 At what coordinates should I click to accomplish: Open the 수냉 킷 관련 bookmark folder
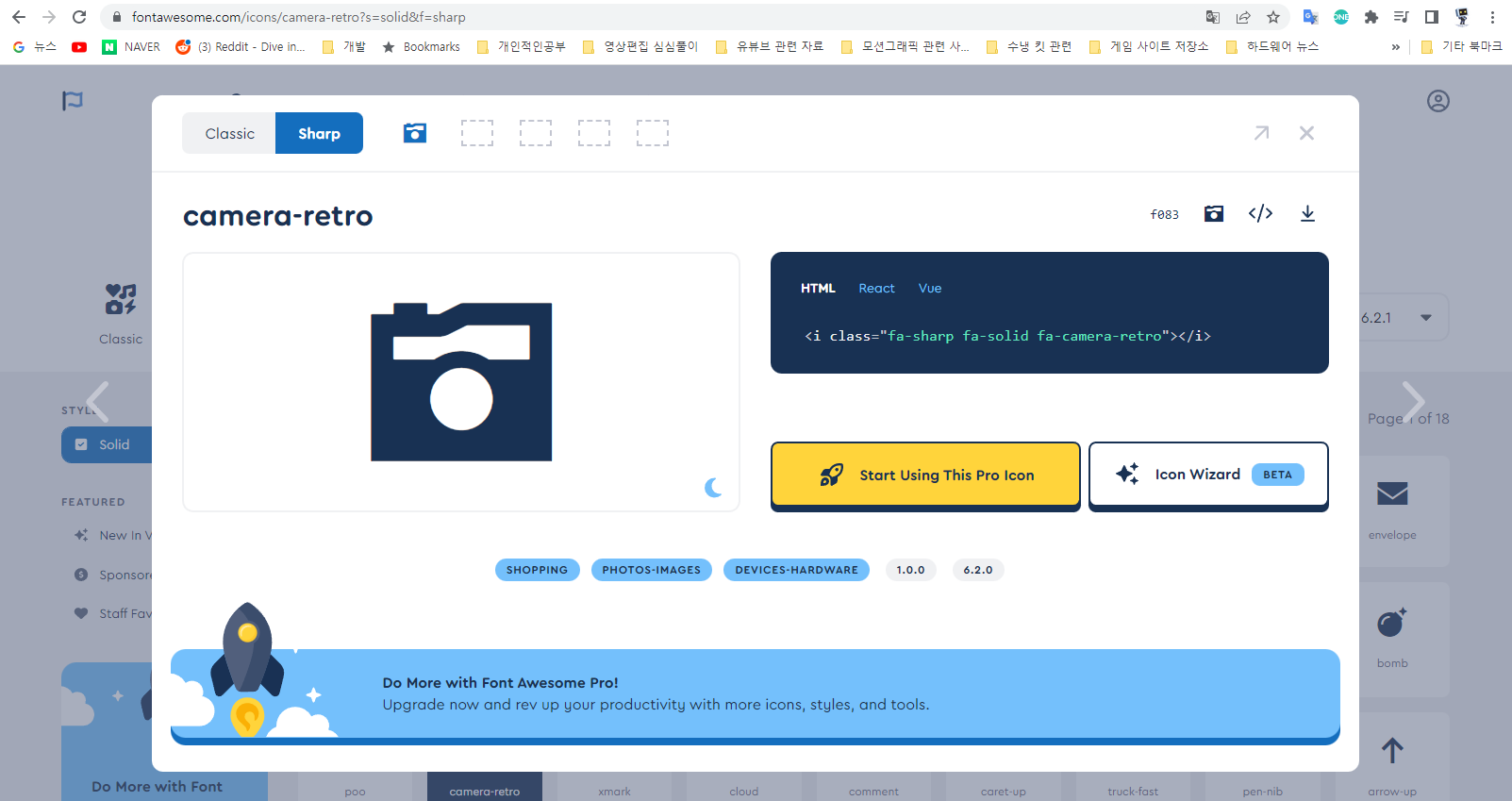click(x=1028, y=46)
